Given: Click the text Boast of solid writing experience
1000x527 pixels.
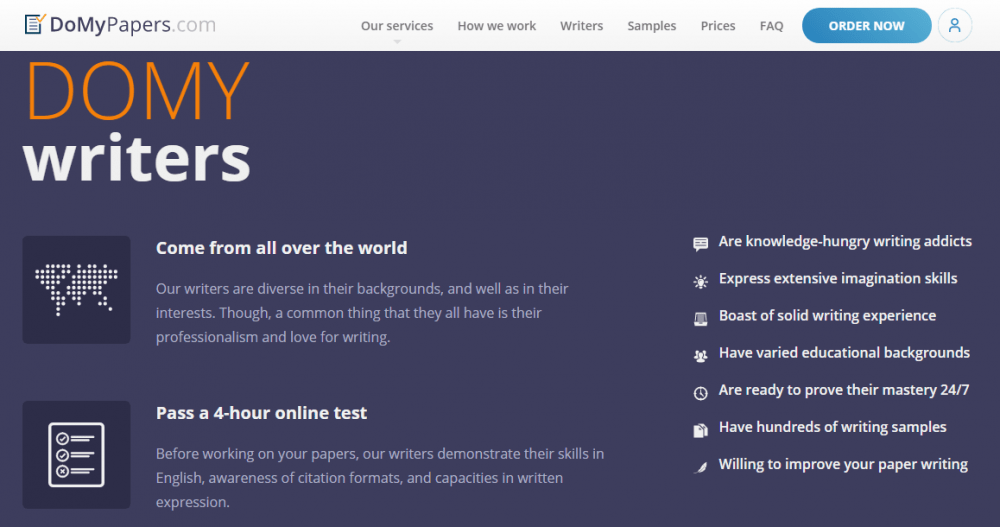Looking at the screenshot, I should click(827, 316).
